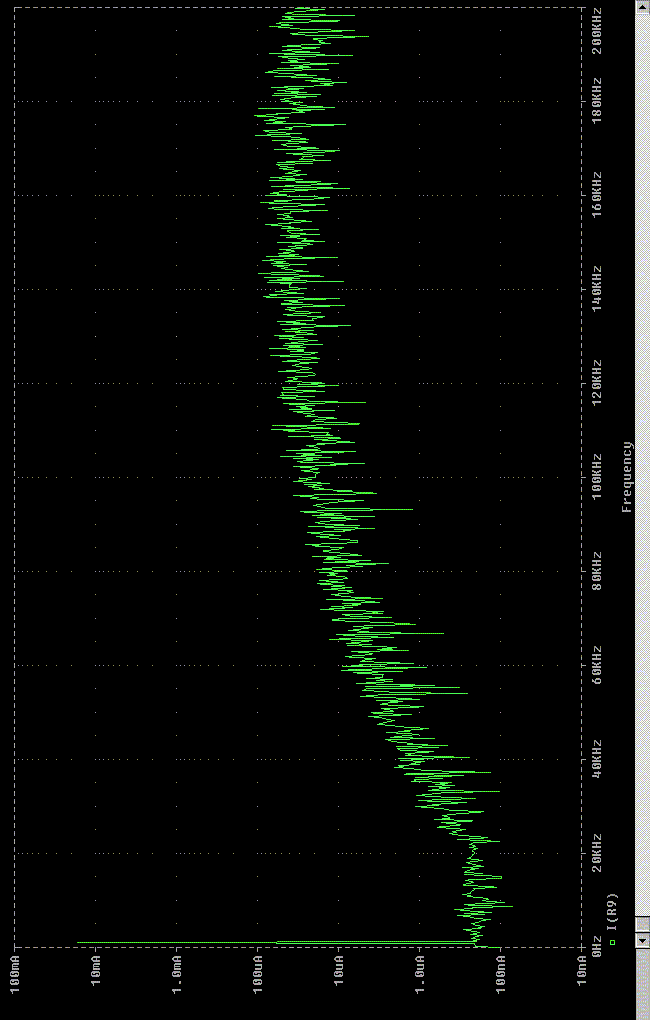The image size is (650, 1020).
Task: Click the 120KHz frequency axis label
Action: (x=597, y=382)
